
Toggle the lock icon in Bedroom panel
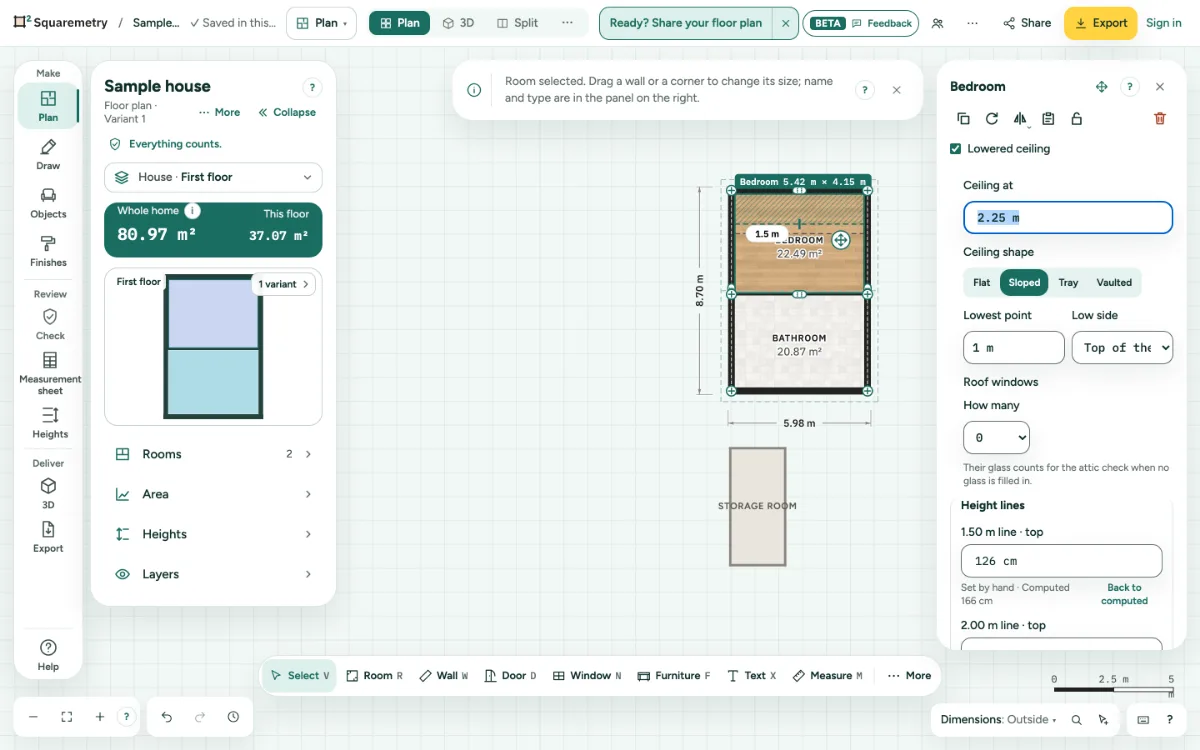[1076, 118]
